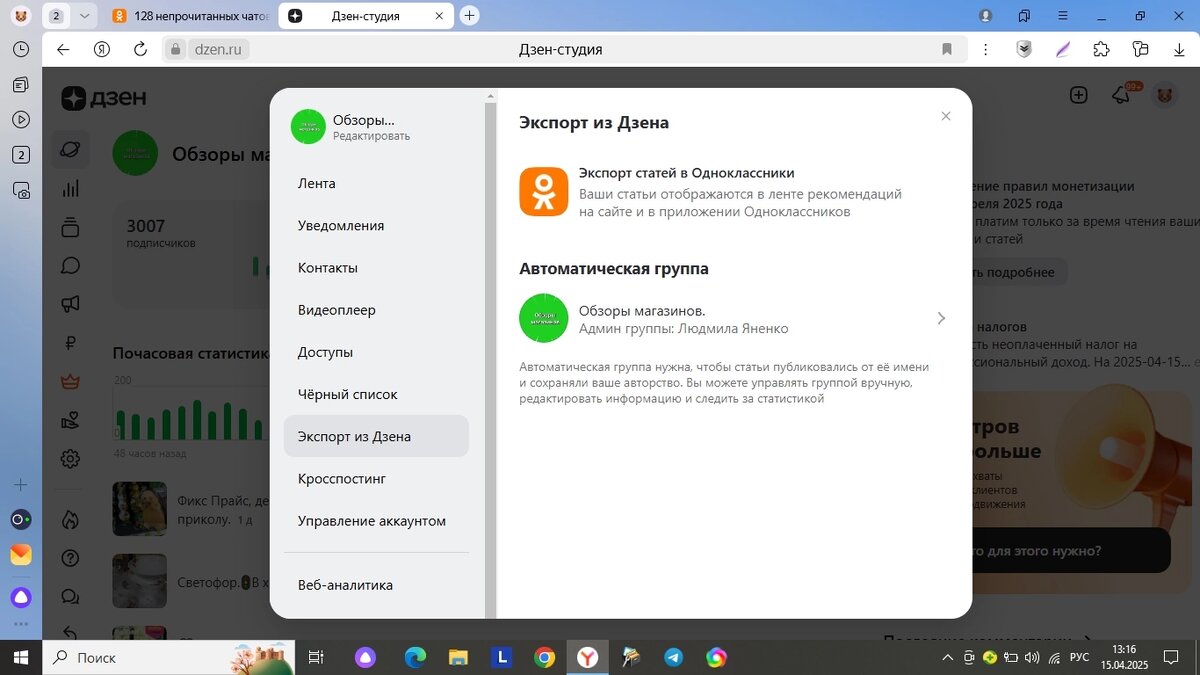Image resolution: width=1200 pixels, height=675 pixels.
Task: Select the Дзен-студия browser tab
Action: click(364, 16)
